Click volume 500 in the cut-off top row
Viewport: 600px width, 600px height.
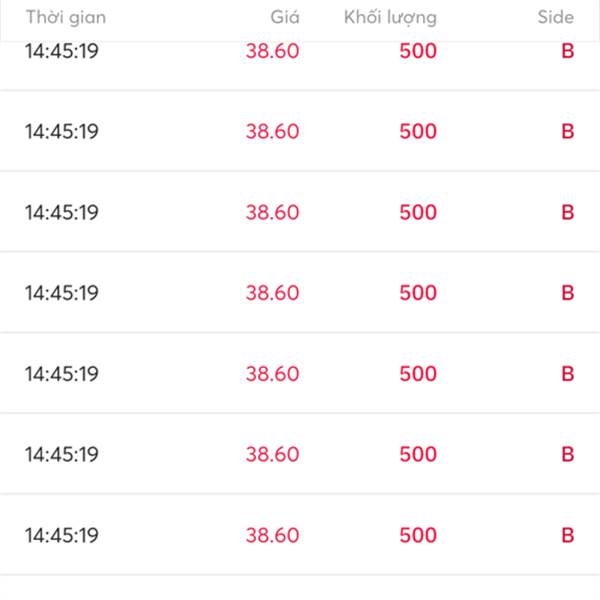(x=418, y=51)
